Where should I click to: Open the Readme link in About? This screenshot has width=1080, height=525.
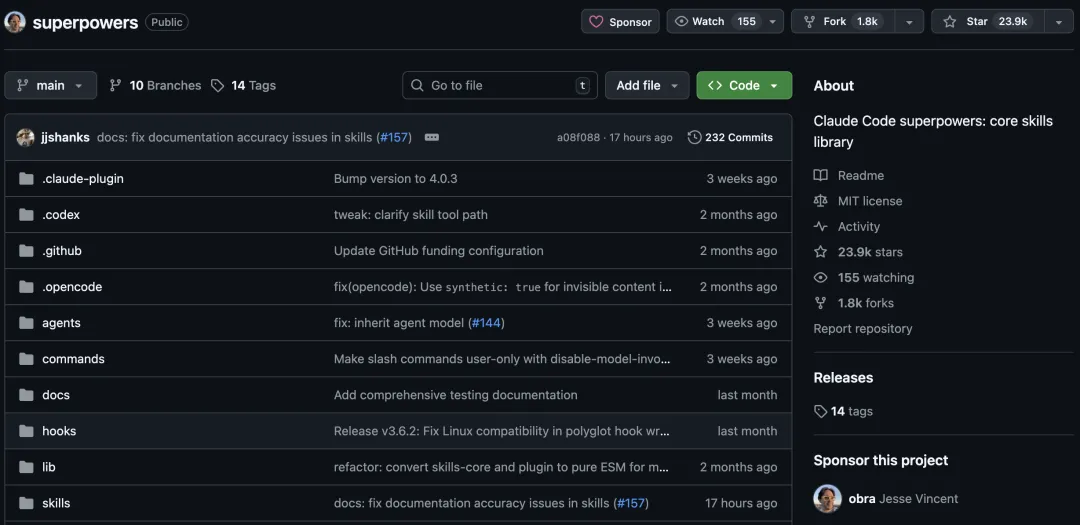(860, 176)
